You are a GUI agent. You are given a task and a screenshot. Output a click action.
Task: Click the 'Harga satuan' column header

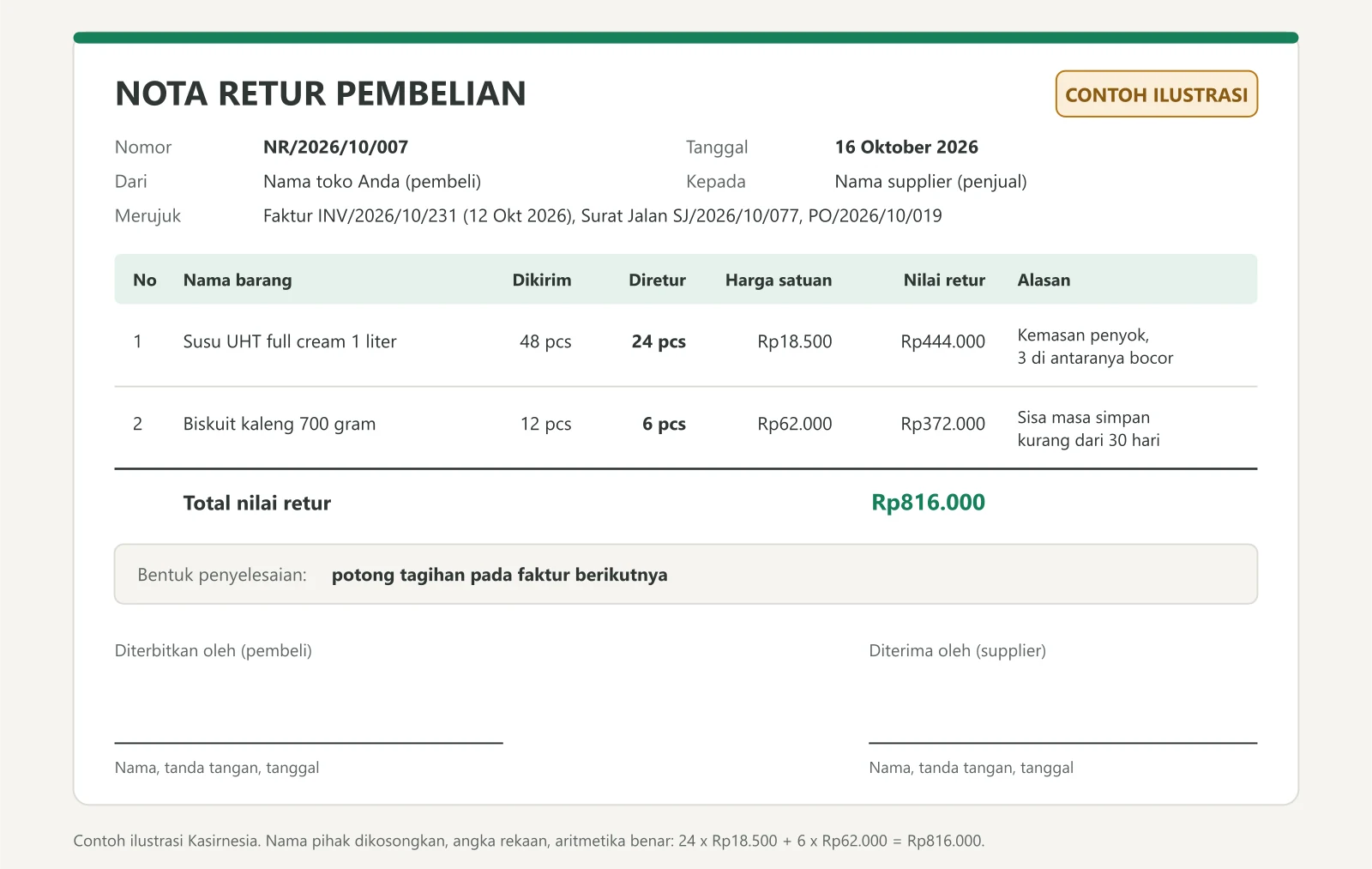click(779, 280)
